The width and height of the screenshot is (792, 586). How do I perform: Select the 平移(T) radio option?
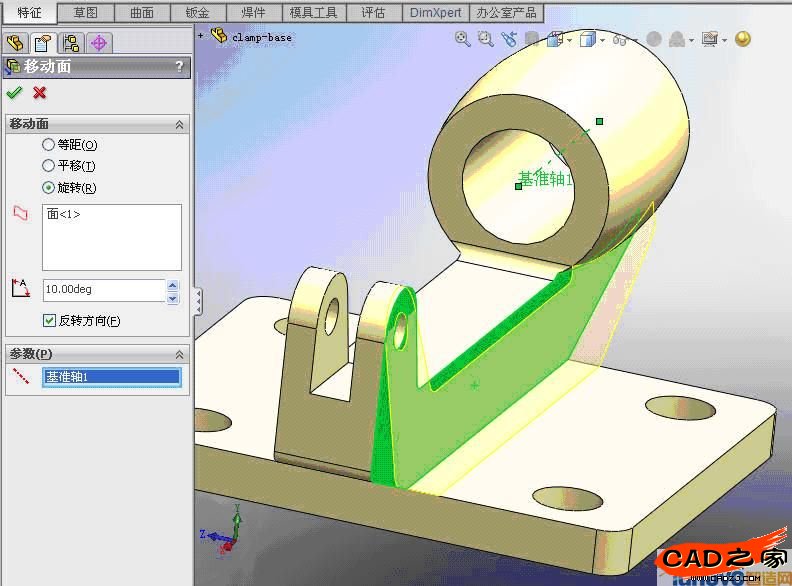(49, 166)
